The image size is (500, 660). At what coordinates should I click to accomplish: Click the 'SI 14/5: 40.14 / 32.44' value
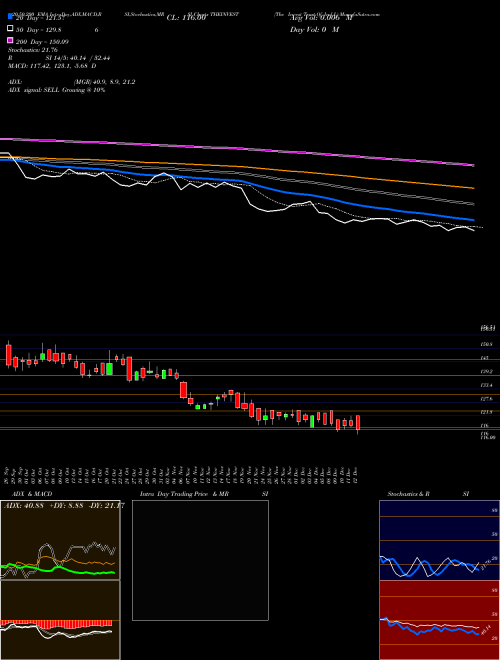(78, 58)
